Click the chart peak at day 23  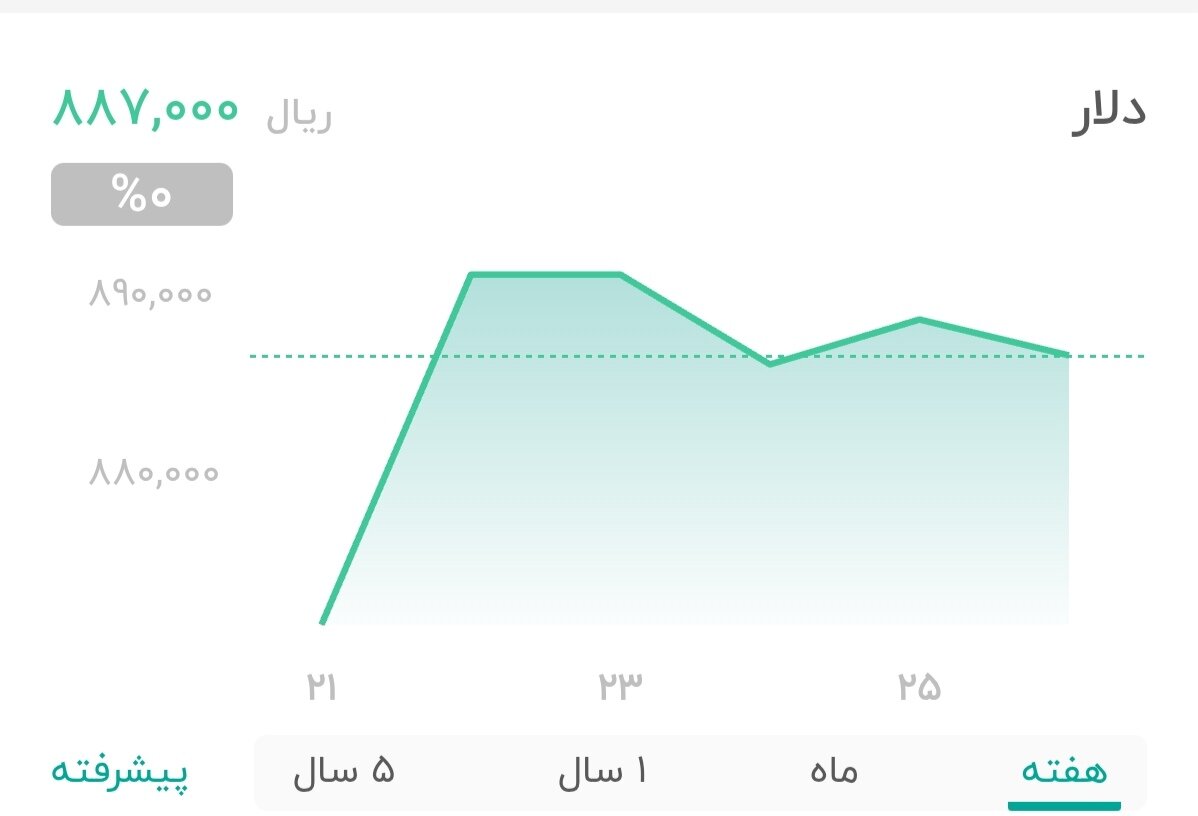pos(621,273)
